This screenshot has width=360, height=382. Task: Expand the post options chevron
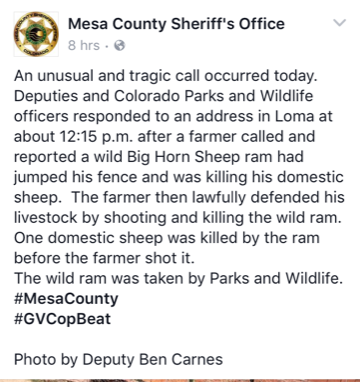click(340, 23)
